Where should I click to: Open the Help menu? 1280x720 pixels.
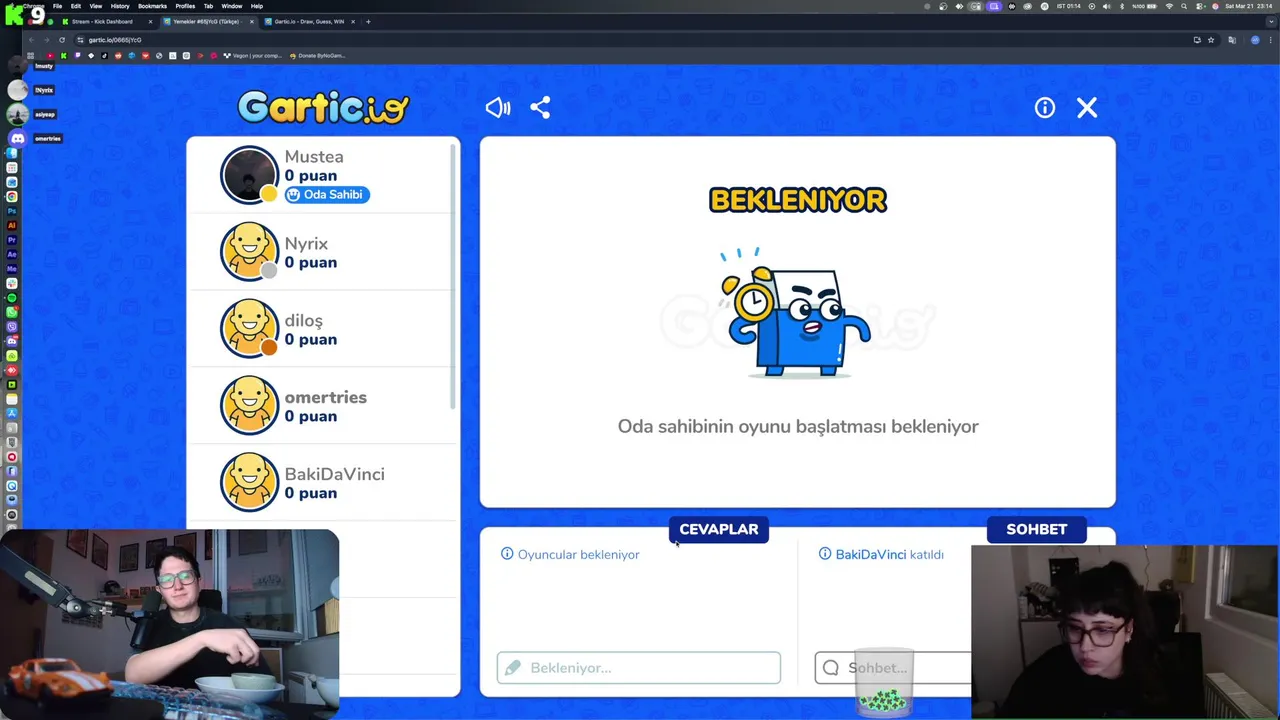257,6
